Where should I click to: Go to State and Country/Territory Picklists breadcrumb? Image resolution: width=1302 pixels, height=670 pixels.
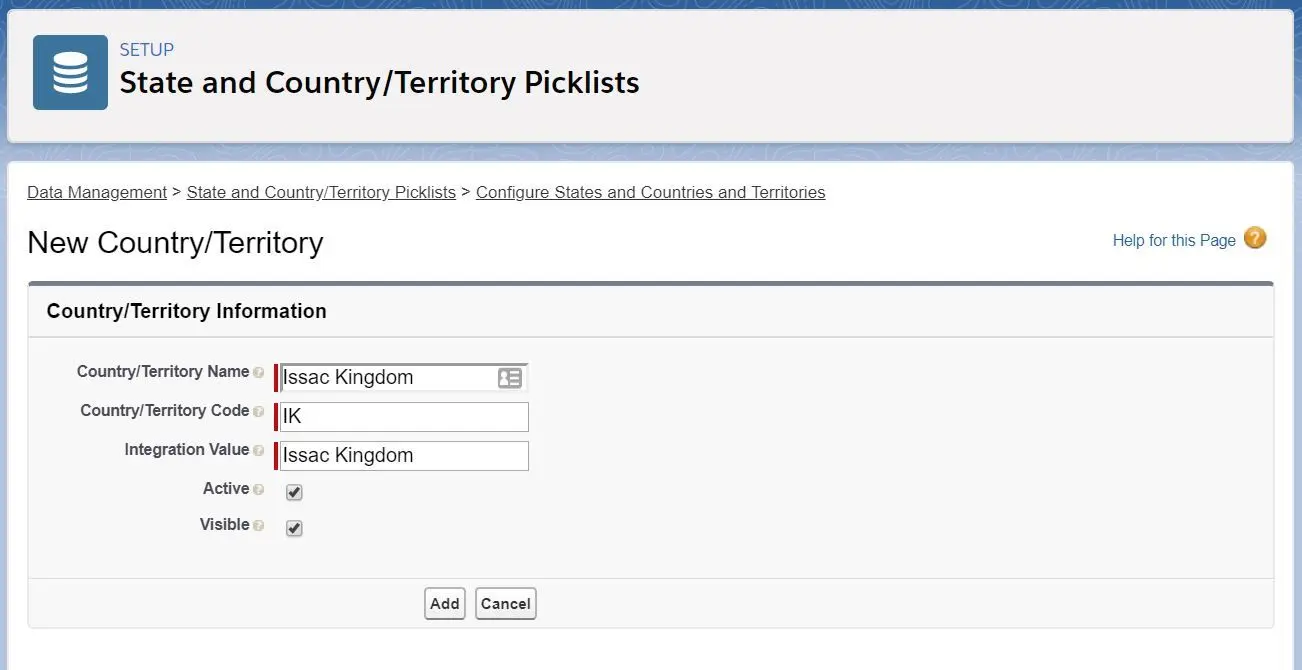click(x=321, y=192)
